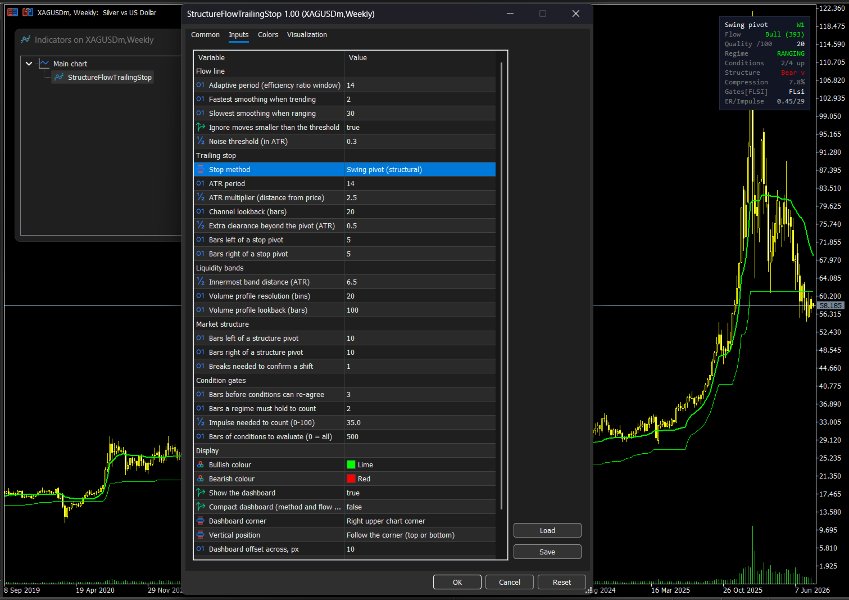Click the enum icon beside Vertical position
This screenshot has width=849, height=600.
point(201,535)
